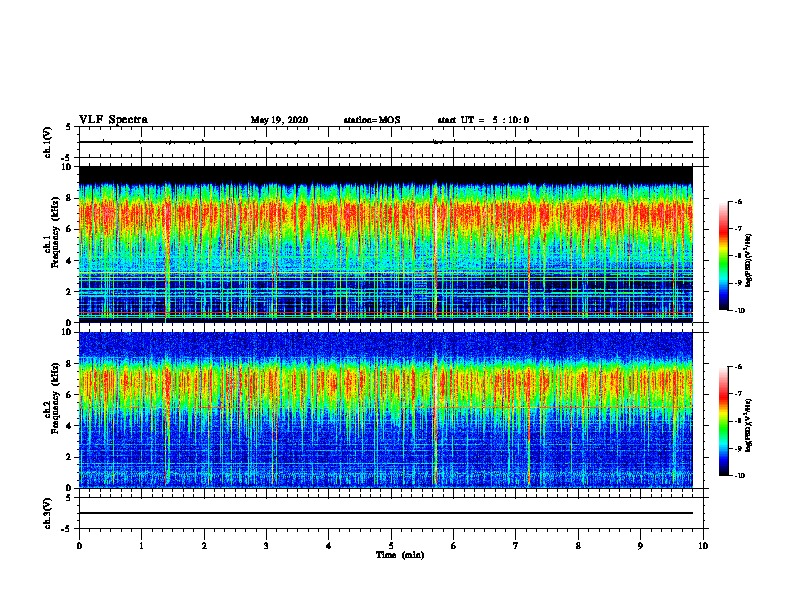The width and height of the screenshot is (792, 612).
Task: Click the 'ch.1(V)' axis label
Action: point(48,142)
